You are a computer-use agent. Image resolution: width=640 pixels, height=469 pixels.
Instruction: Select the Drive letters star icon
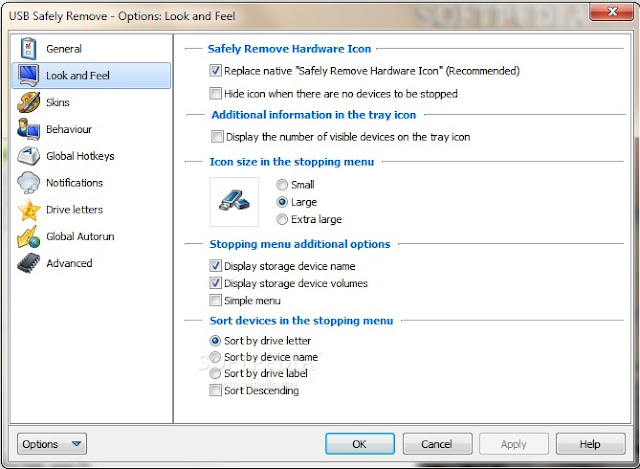pyautogui.click(x=29, y=209)
